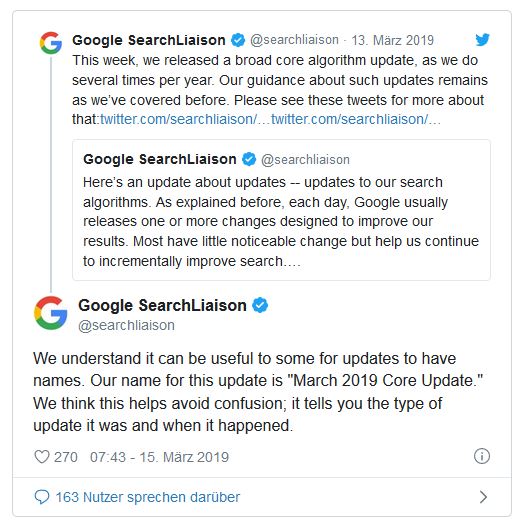Viewport: 524px width, 527px height.
Task: Open the tweet info circle icon
Action: pyautogui.click(x=482, y=456)
